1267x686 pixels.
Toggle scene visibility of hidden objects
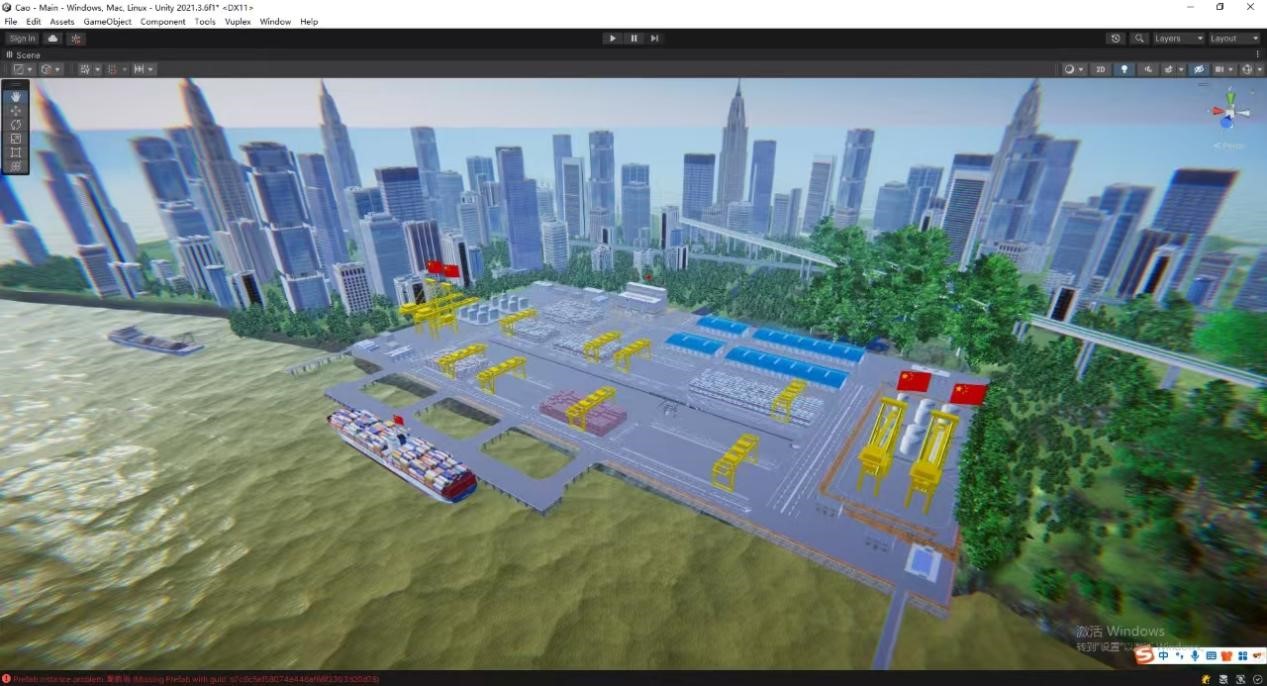[1199, 69]
